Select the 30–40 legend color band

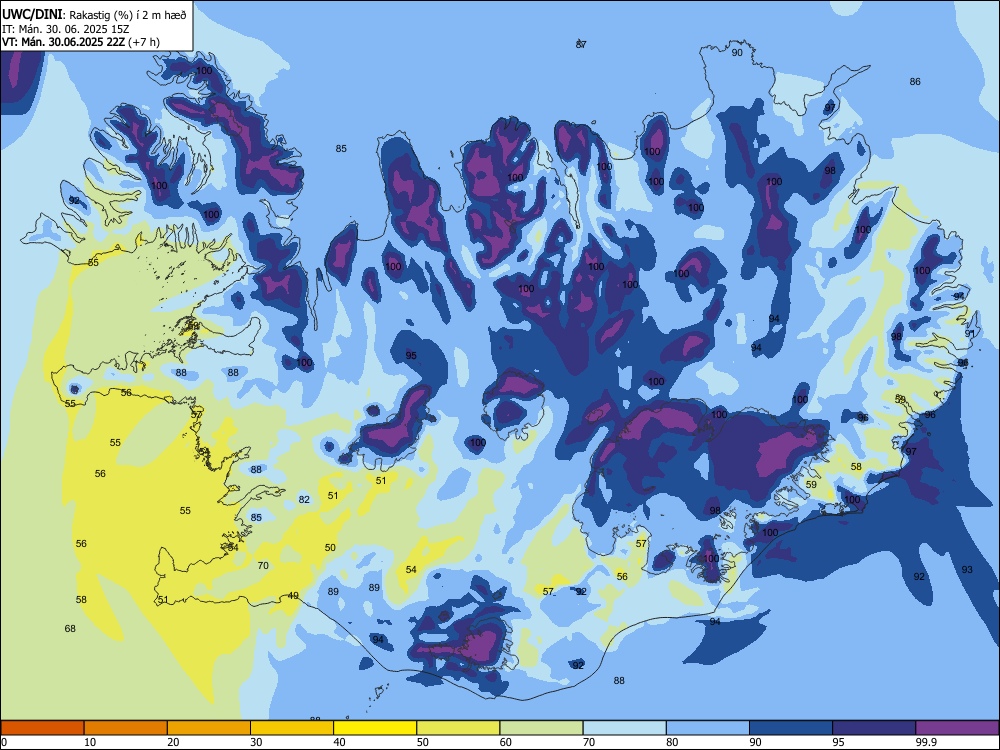pyautogui.click(x=292, y=728)
